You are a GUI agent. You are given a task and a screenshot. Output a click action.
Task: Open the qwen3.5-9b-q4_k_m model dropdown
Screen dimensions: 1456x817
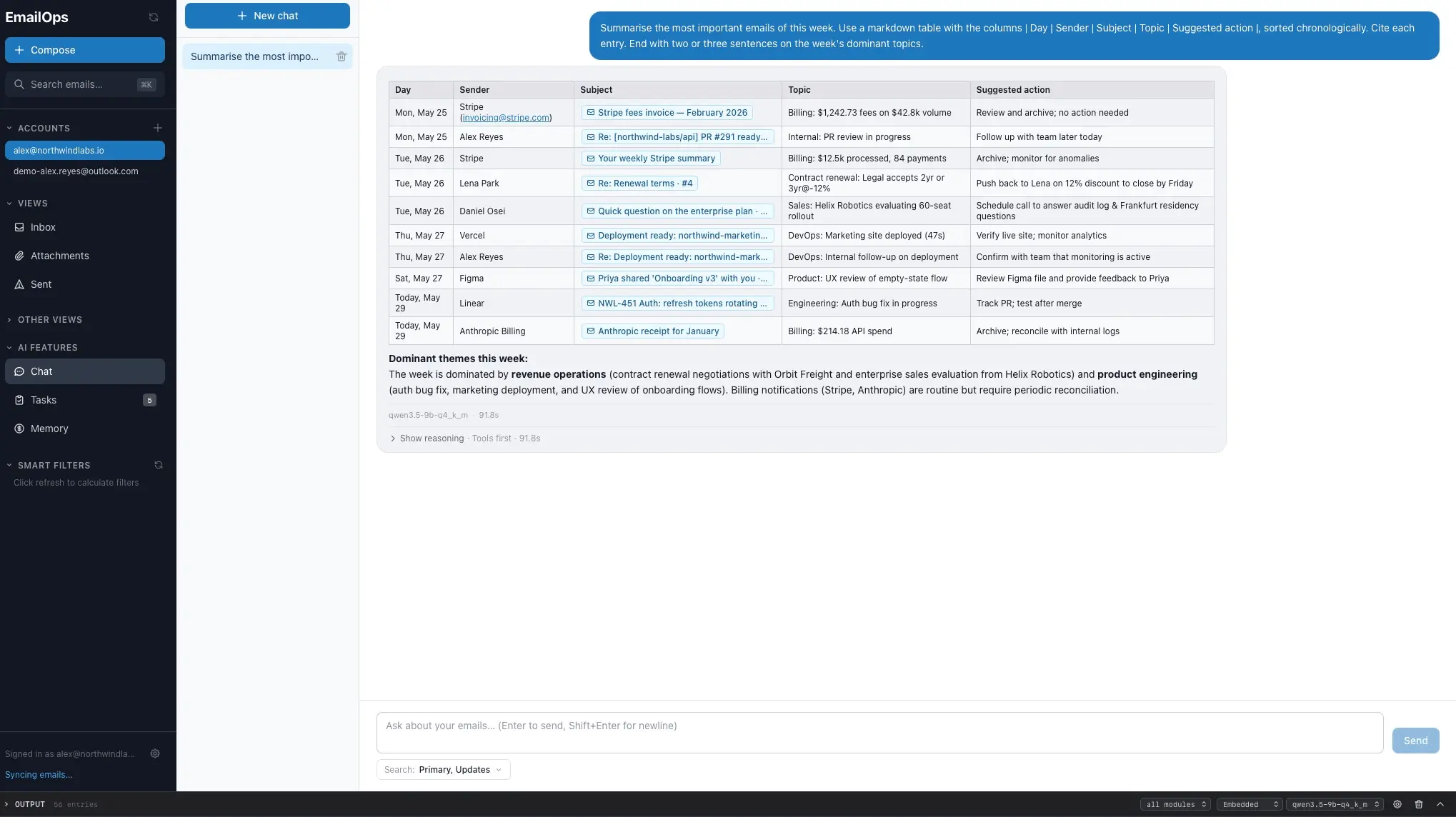pos(1335,804)
